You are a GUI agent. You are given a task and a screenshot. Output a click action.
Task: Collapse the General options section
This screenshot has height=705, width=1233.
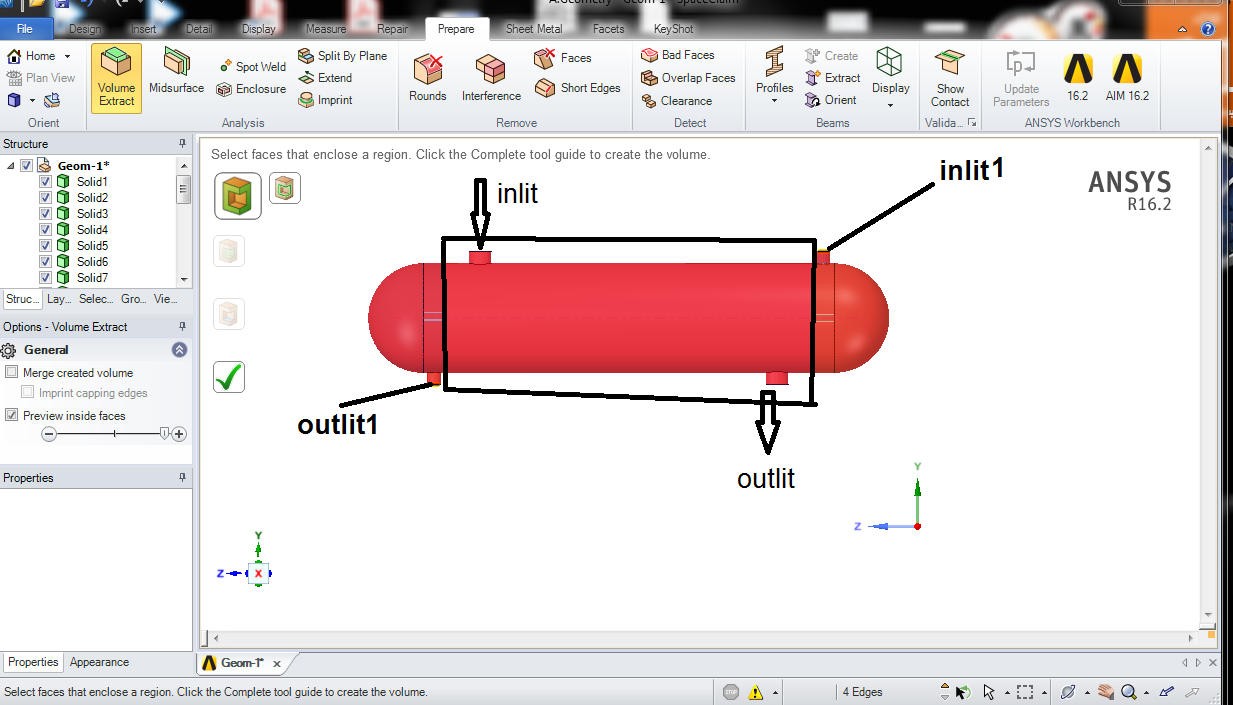point(179,350)
